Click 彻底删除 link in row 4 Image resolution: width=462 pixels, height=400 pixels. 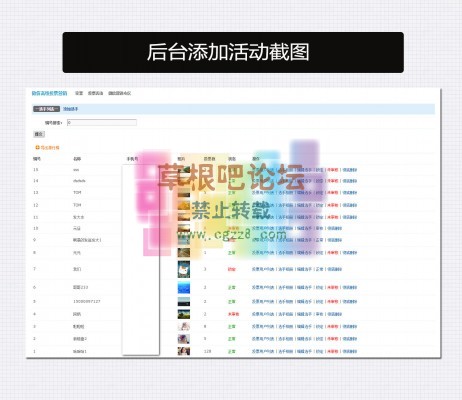pos(335,314)
